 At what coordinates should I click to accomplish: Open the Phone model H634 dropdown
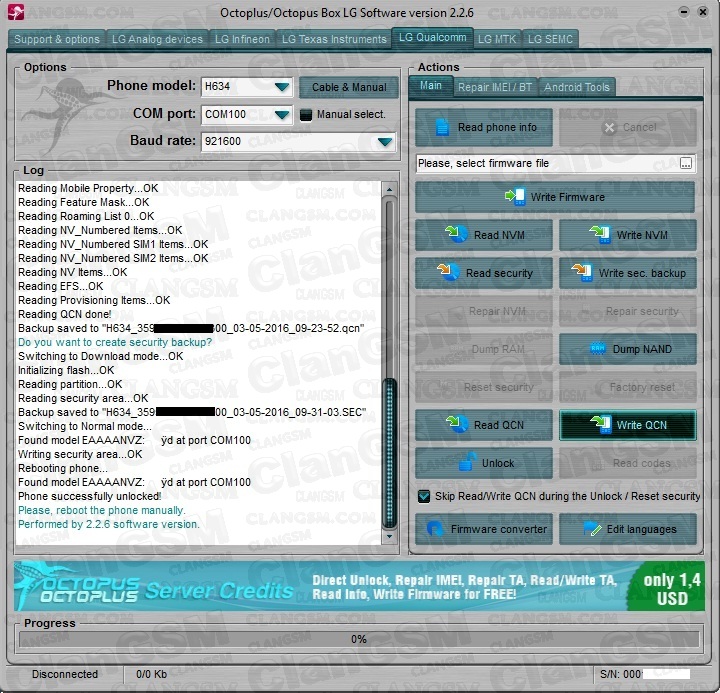(281, 86)
